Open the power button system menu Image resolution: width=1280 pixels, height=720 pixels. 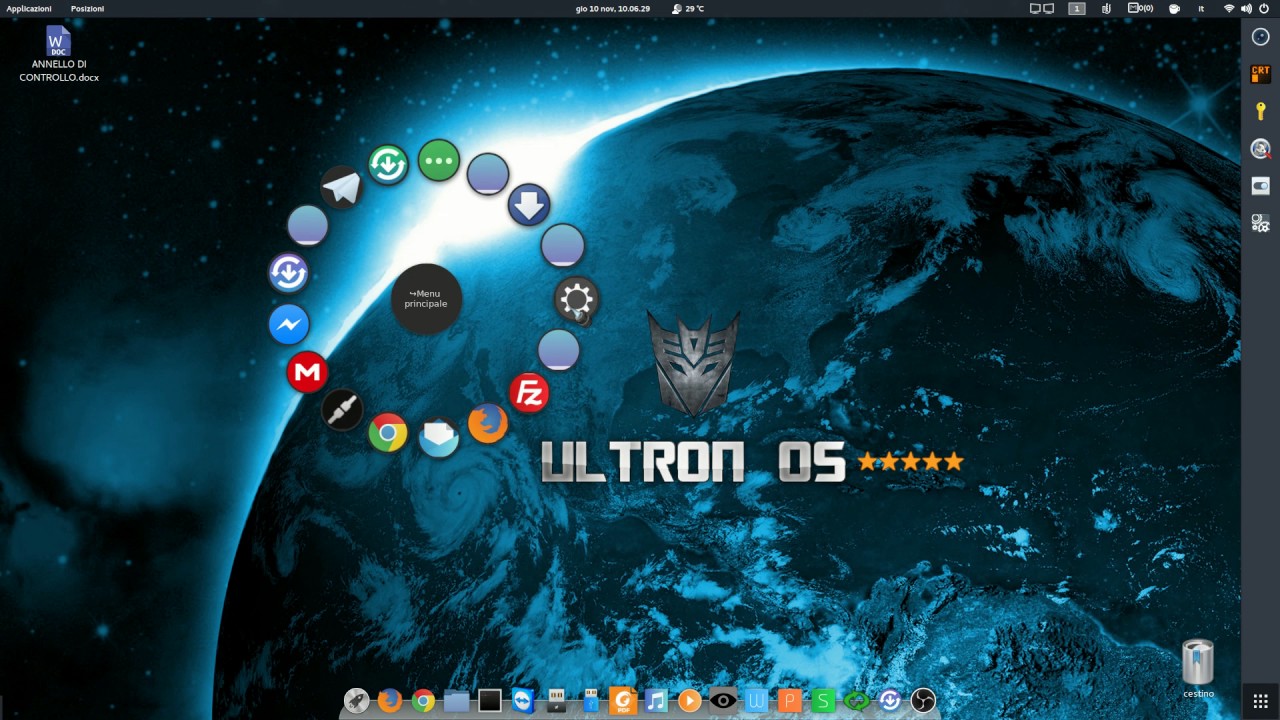1264,8
